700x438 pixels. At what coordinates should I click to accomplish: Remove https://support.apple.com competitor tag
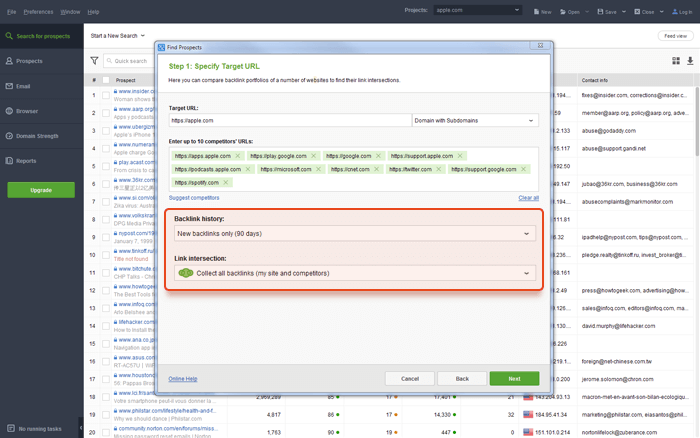pyautogui.click(x=460, y=156)
